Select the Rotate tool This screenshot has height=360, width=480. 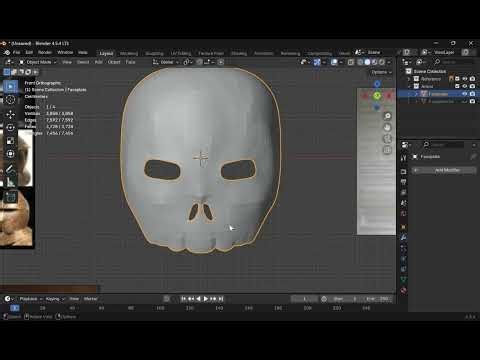pos(10,128)
